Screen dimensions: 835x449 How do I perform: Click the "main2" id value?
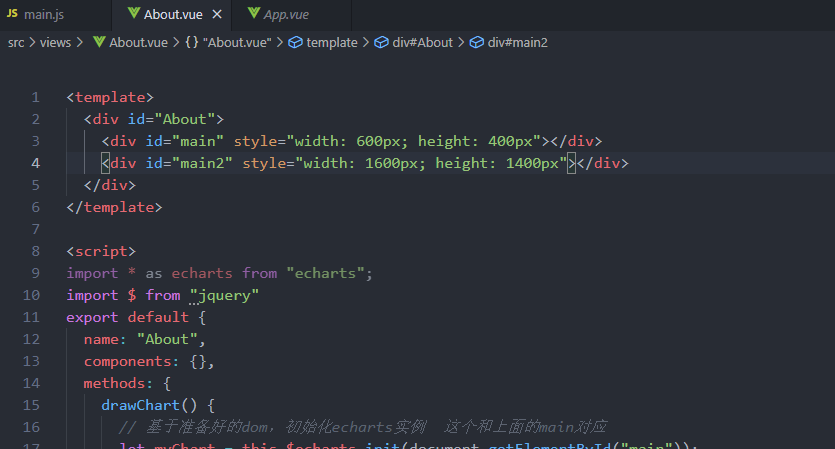tap(202, 163)
